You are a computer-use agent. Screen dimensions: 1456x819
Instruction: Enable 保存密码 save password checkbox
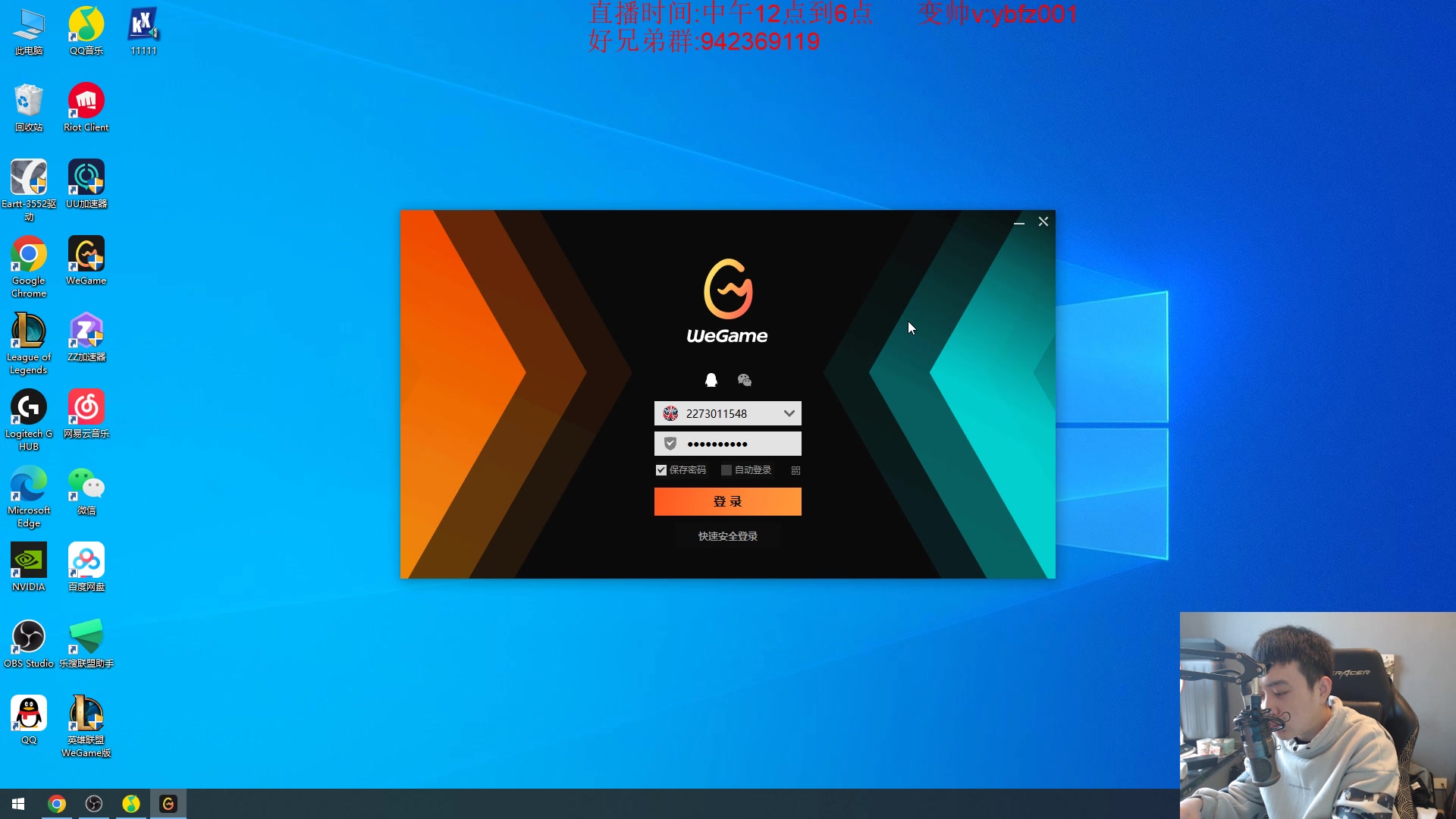[660, 470]
